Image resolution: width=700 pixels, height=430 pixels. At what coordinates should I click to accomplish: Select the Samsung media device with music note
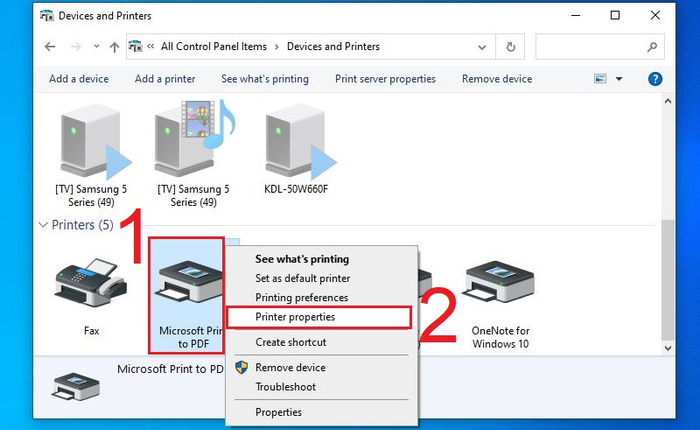tap(193, 155)
